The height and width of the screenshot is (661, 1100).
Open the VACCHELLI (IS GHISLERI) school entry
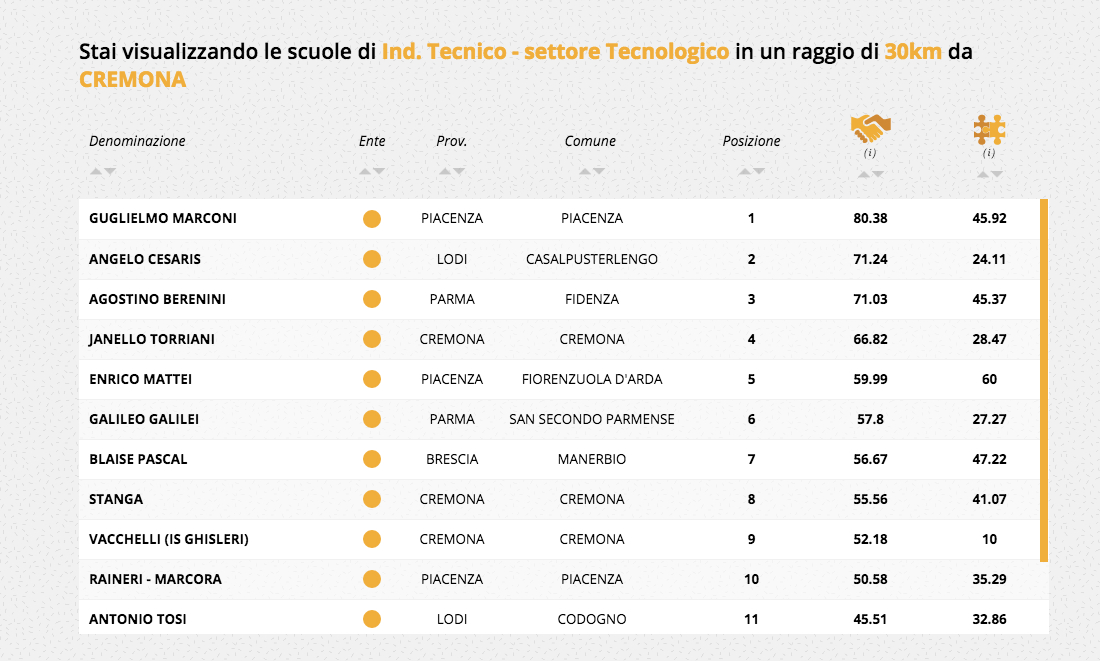(x=168, y=539)
